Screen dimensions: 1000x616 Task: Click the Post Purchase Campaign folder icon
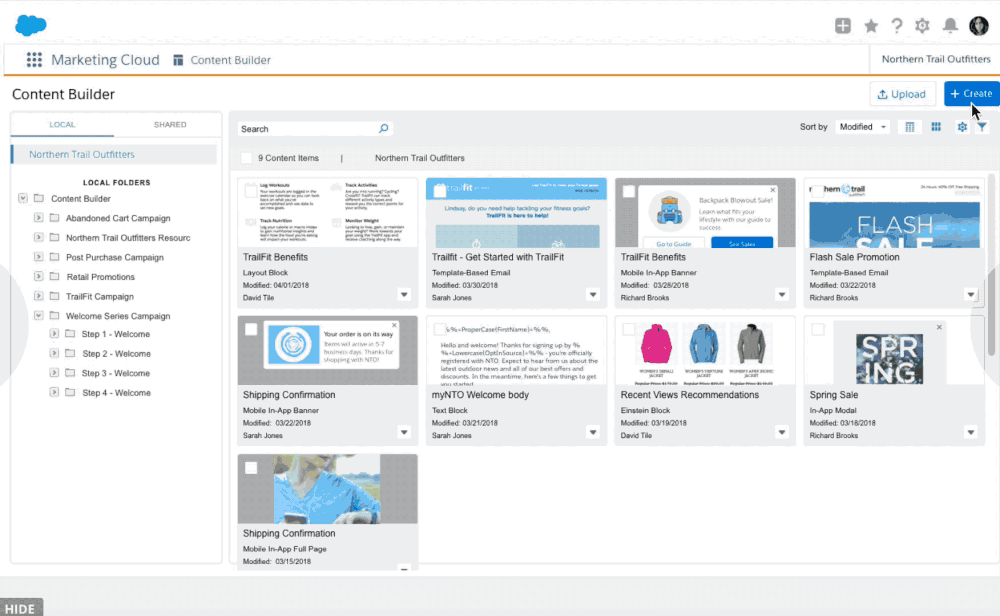point(54,257)
